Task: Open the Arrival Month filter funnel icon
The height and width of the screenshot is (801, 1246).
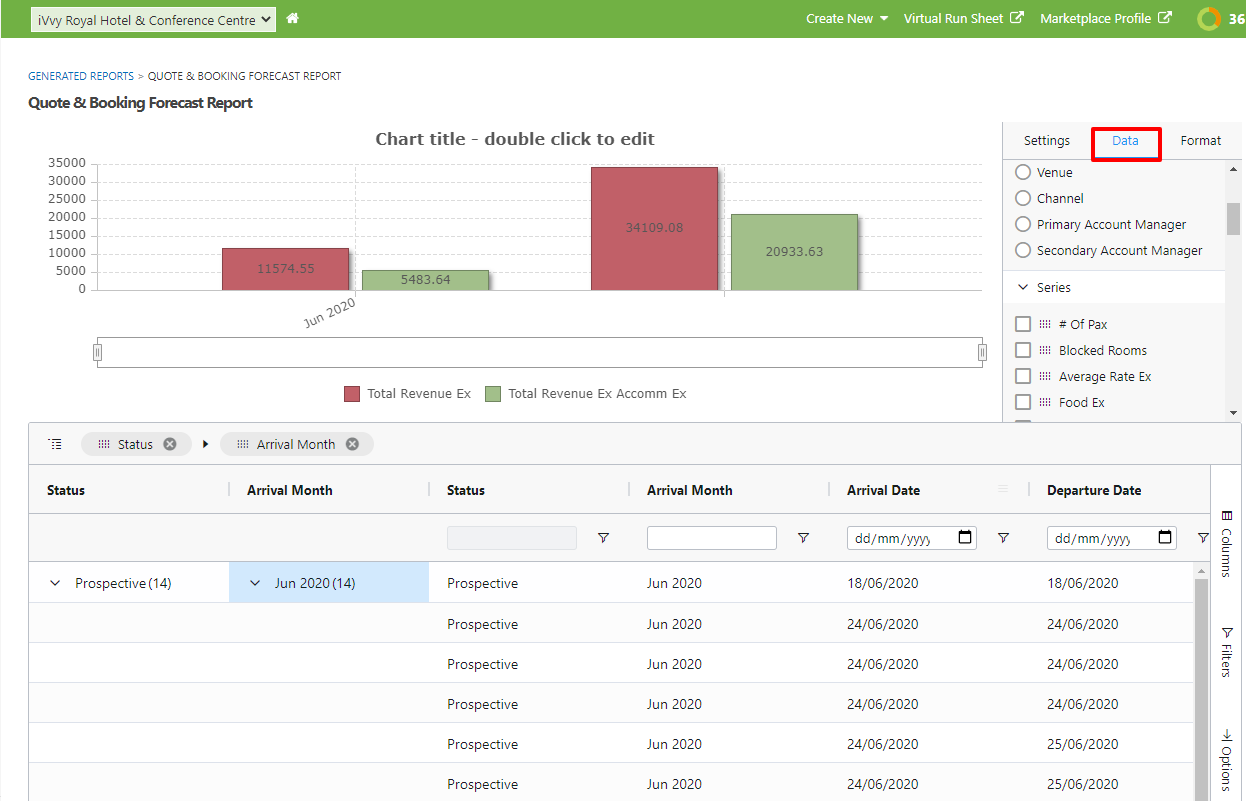Action: pos(803,538)
